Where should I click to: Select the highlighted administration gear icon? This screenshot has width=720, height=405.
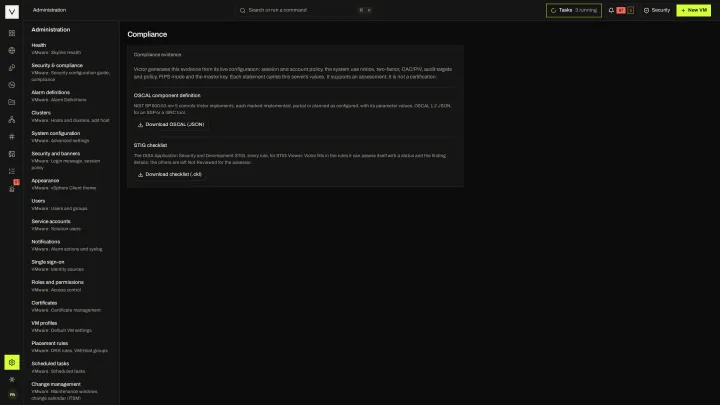pyautogui.click(x=12, y=362)
